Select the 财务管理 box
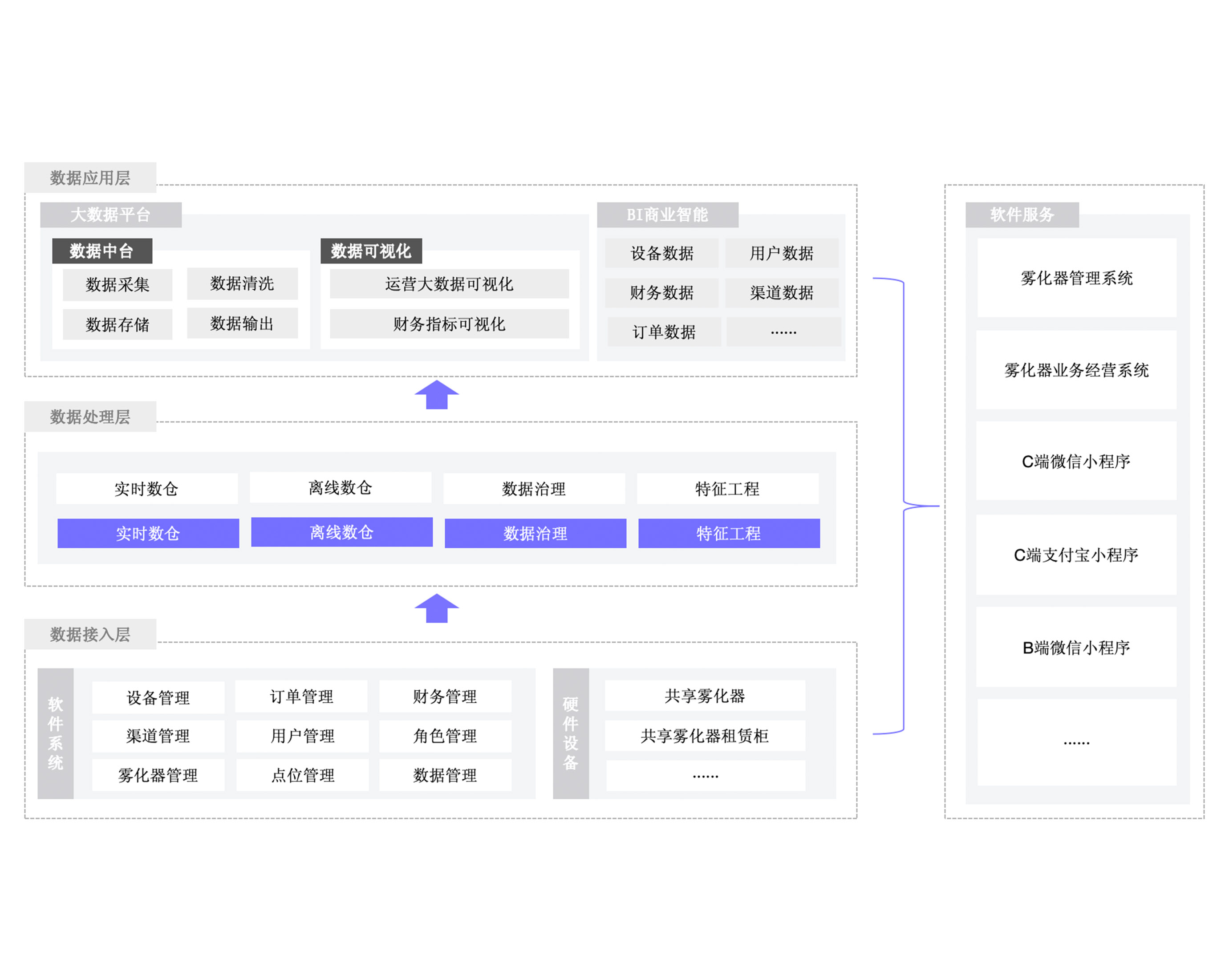Screen dimensions: 1225x980 click(446, 697)
